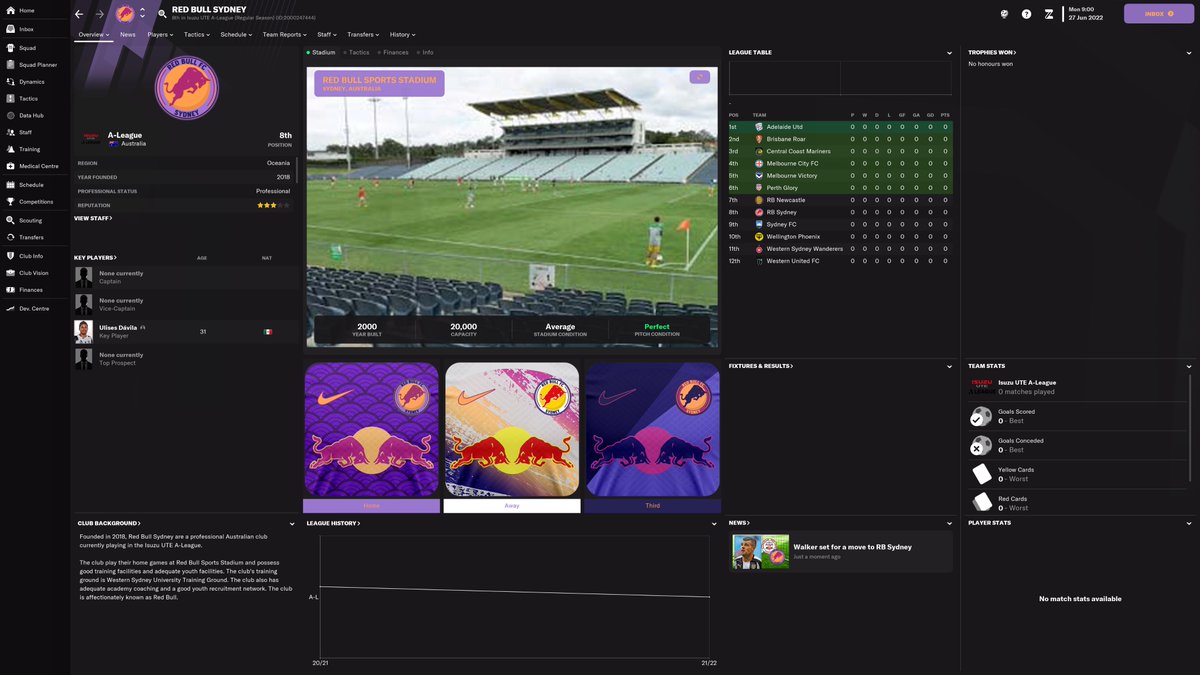Expand the Fixtures & Results panel chevron
The image size is (1200, 675).
coord(950,366)
